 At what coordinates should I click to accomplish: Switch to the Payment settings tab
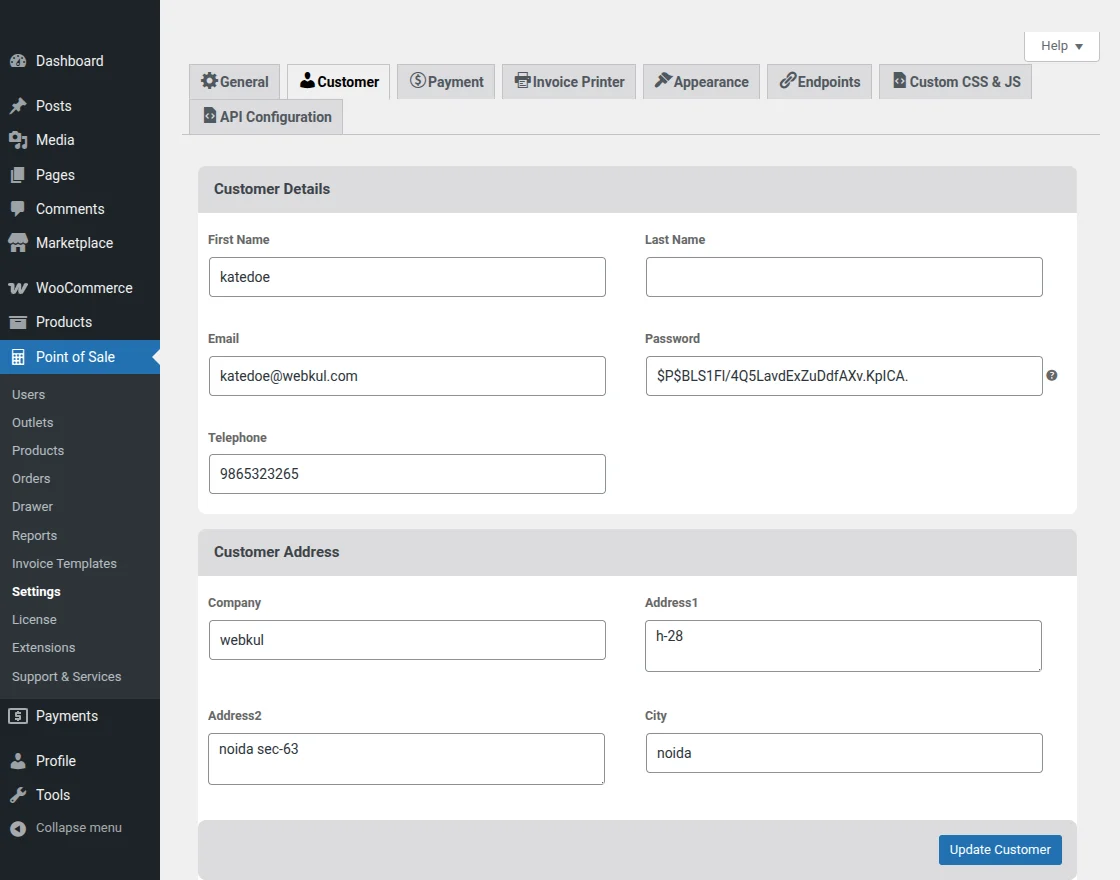(446, 82)
